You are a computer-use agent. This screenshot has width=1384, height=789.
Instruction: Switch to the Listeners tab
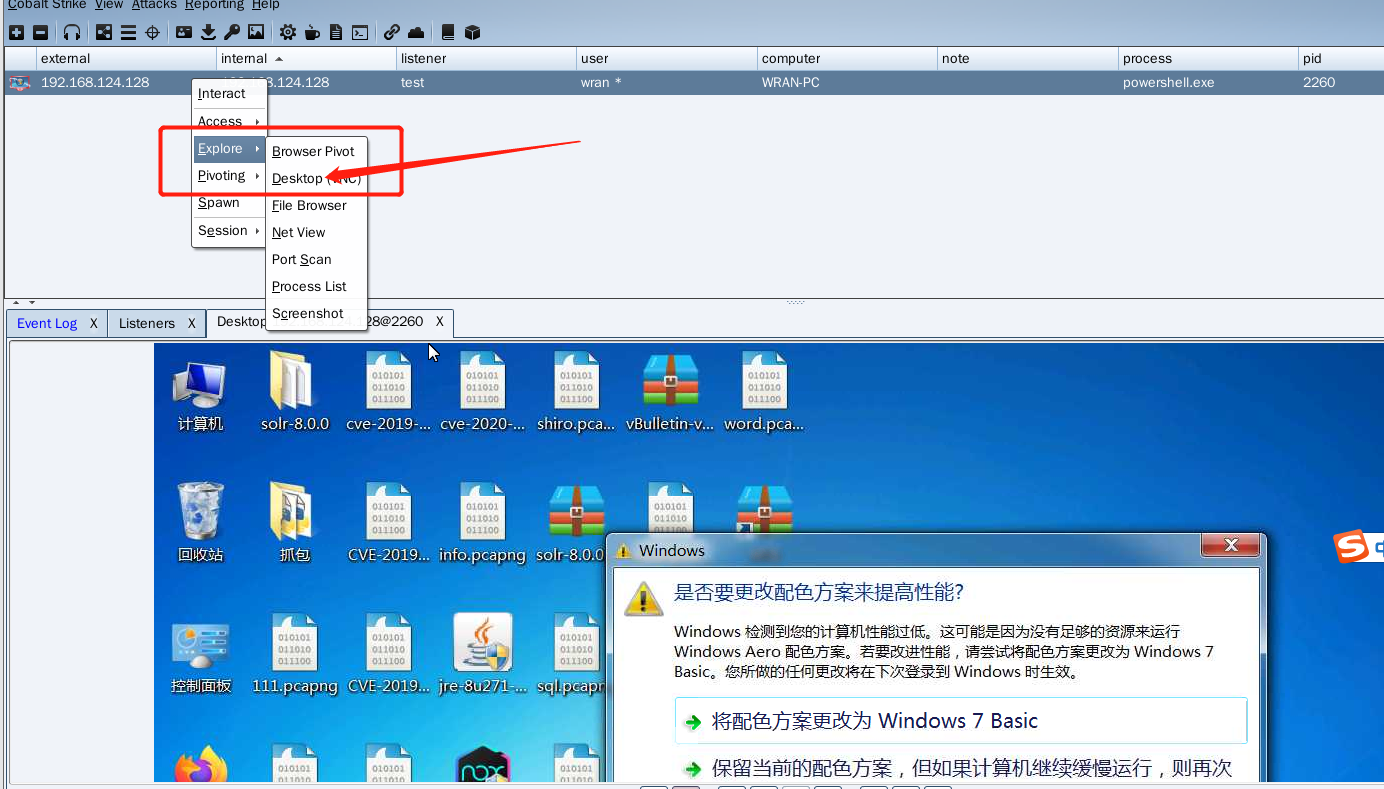pos(147,323)
